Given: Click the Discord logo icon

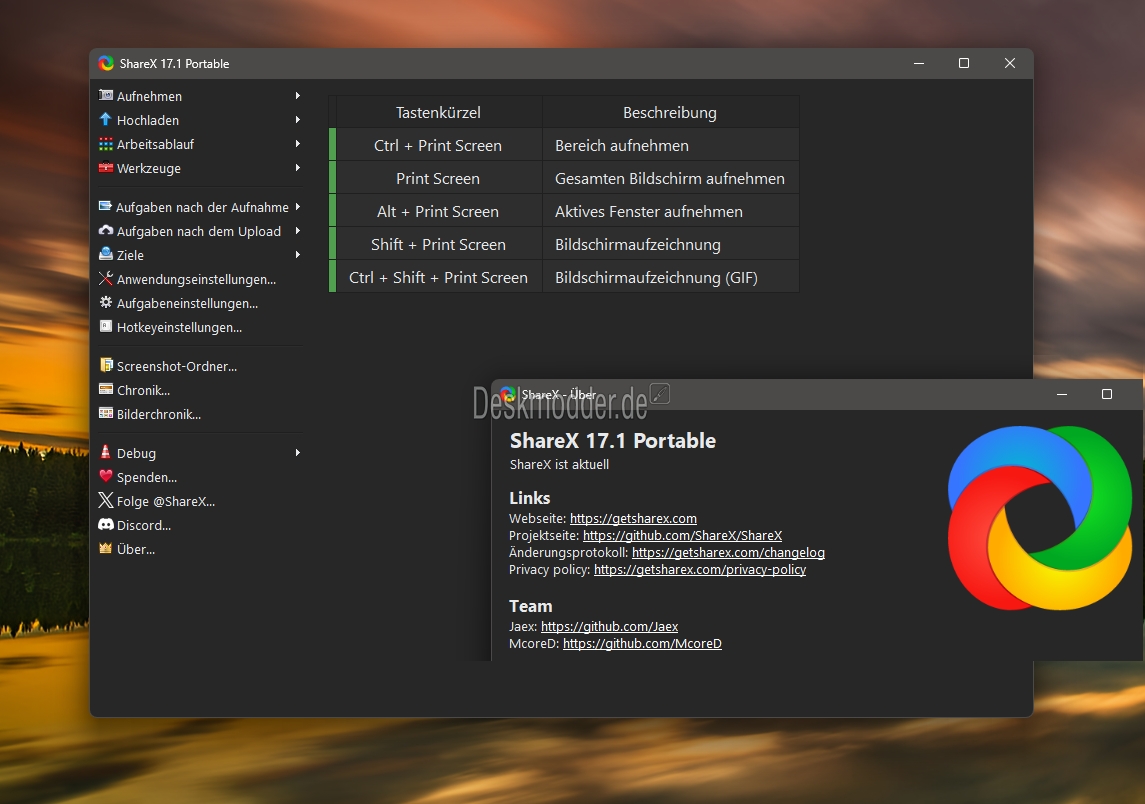Looking at the screenshot, I should coord(106,525).
